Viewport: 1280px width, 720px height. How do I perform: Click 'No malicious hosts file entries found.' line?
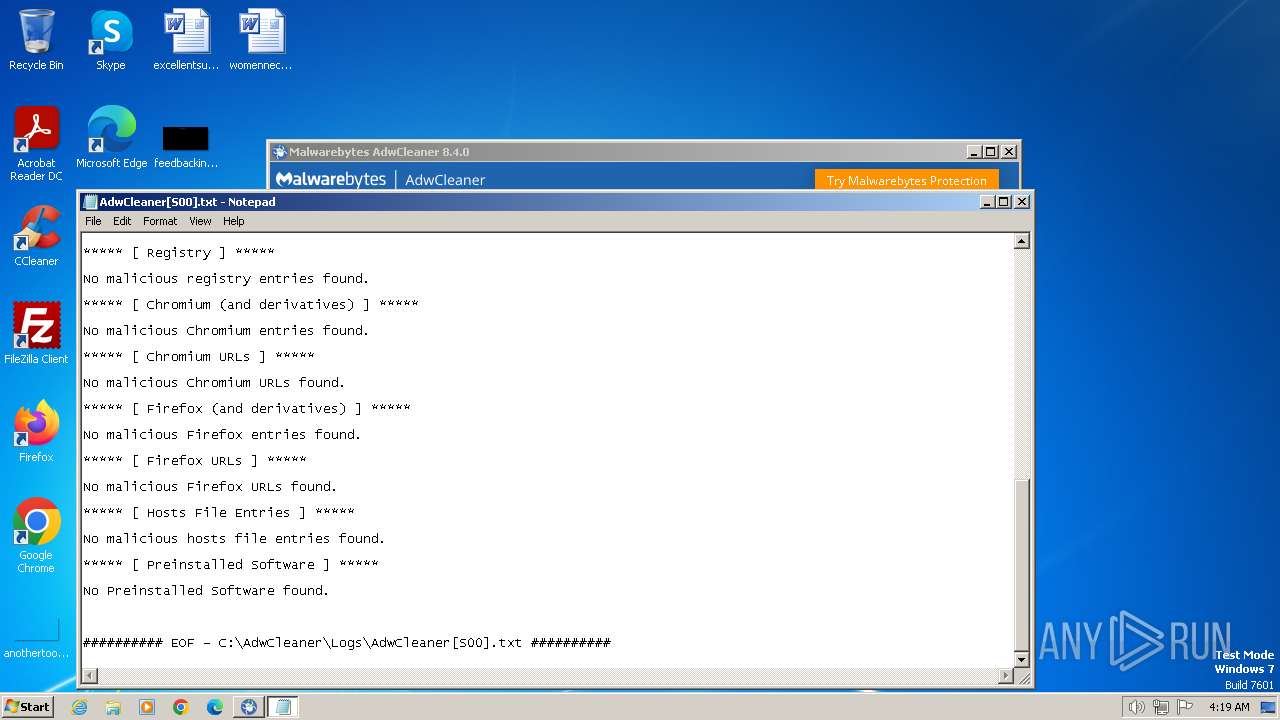(234, 539)
